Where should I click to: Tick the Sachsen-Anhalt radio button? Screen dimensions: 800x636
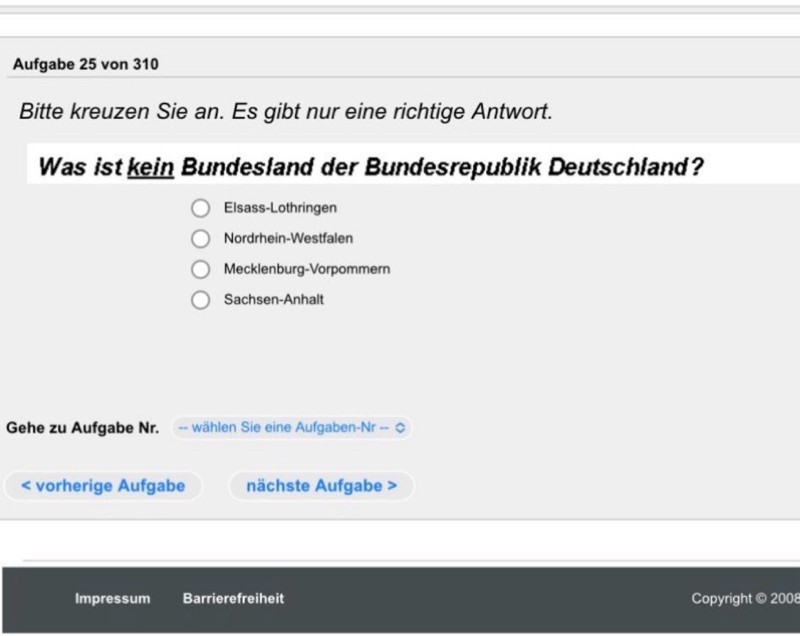point(201,300)
